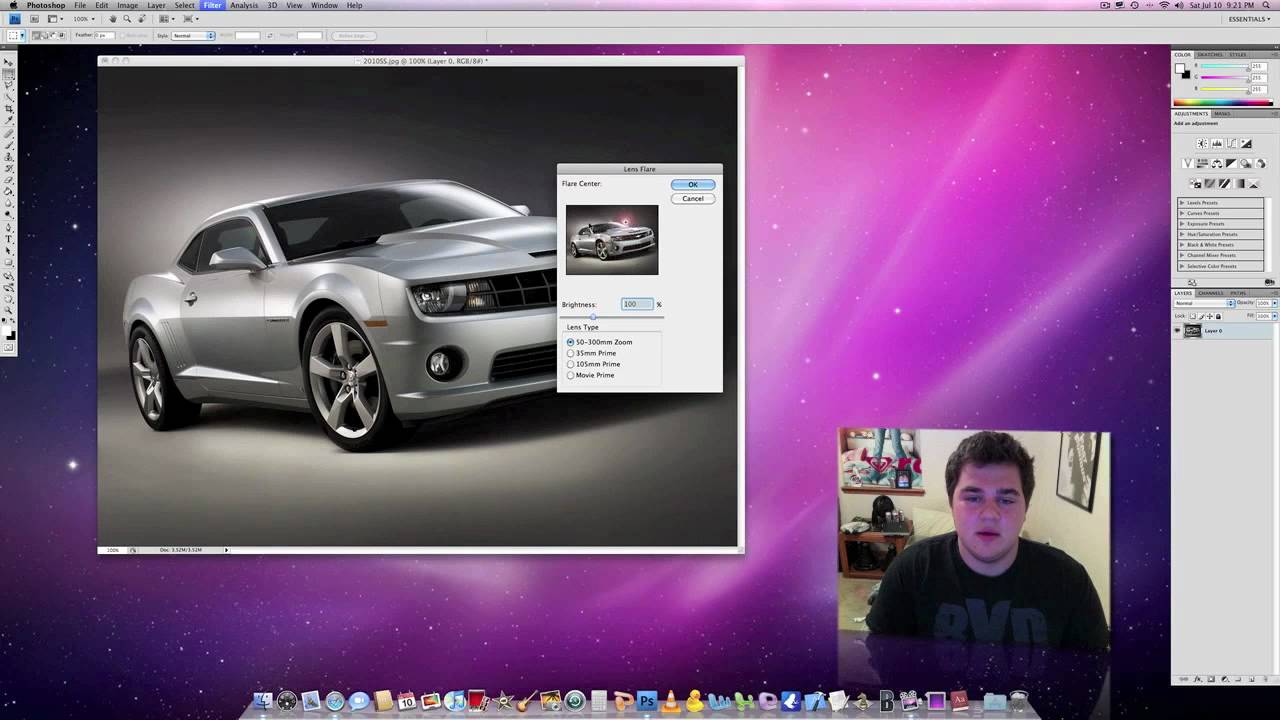Click the foreground color swatch in Color panel
The image size is (1280, 720).
pyautogui.click(x=1180, y=68)
